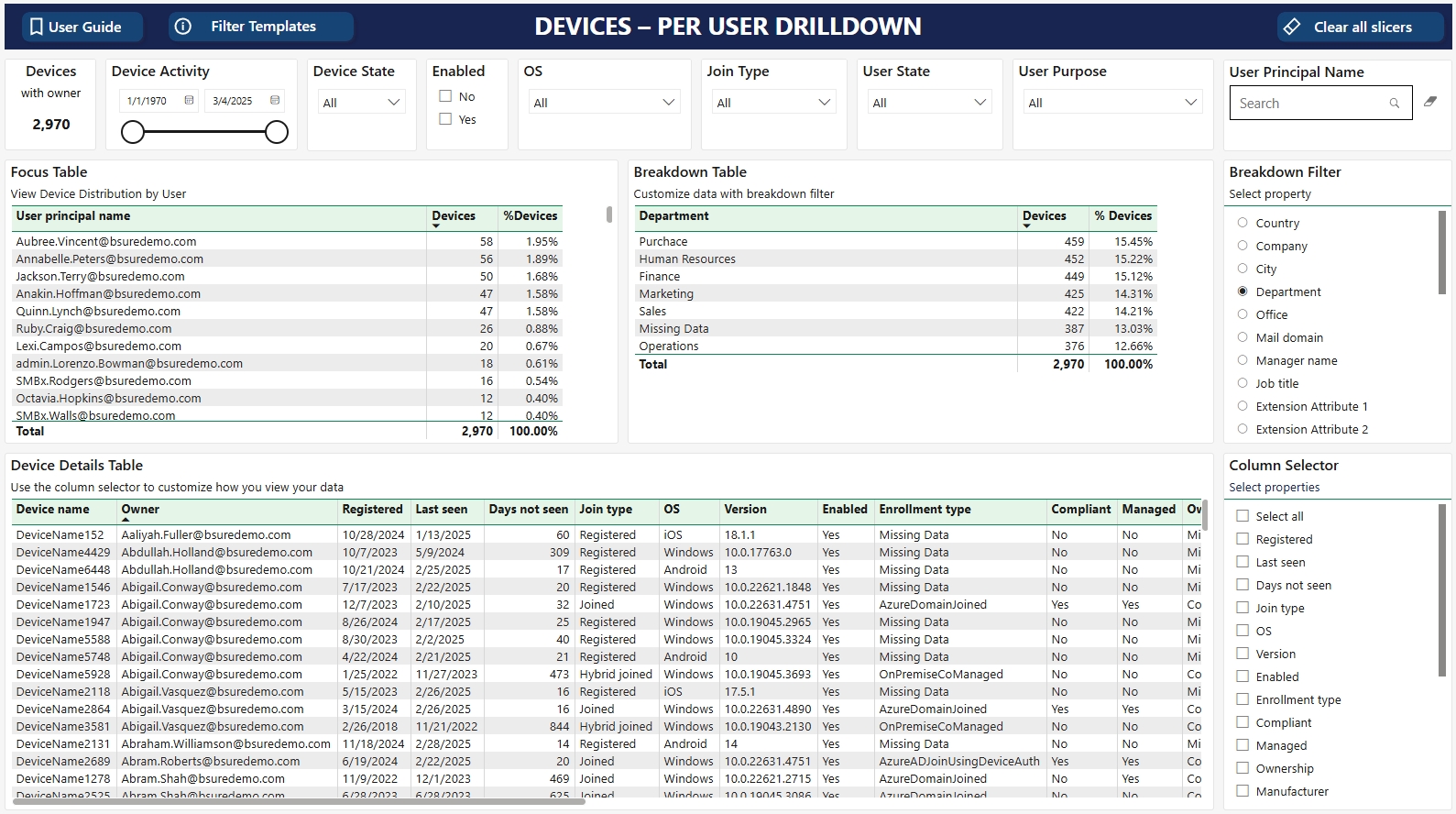Open the end date calendar picker icon
The height and width of the screenshot is (814, 1456).
pos(275,101)
